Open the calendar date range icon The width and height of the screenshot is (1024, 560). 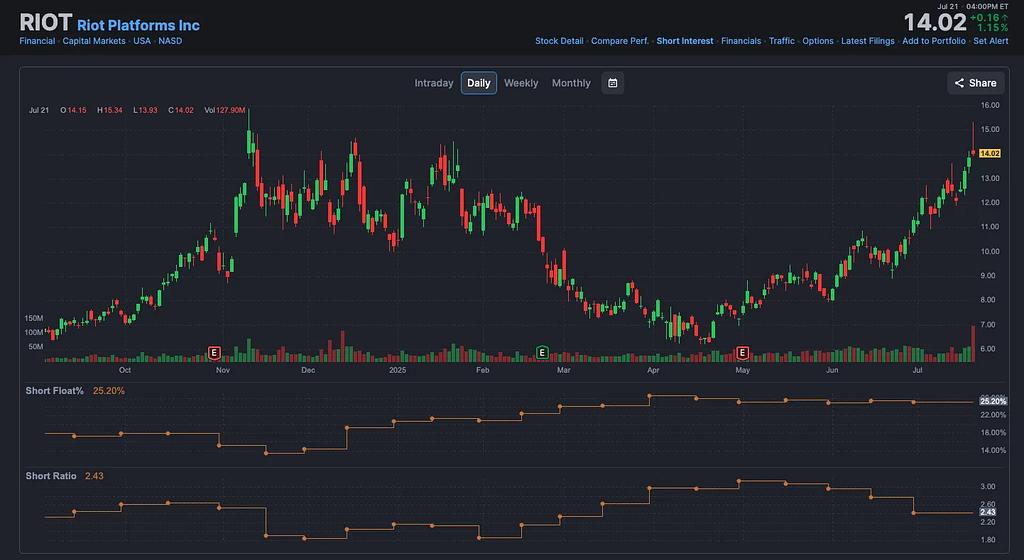[613, 83]
